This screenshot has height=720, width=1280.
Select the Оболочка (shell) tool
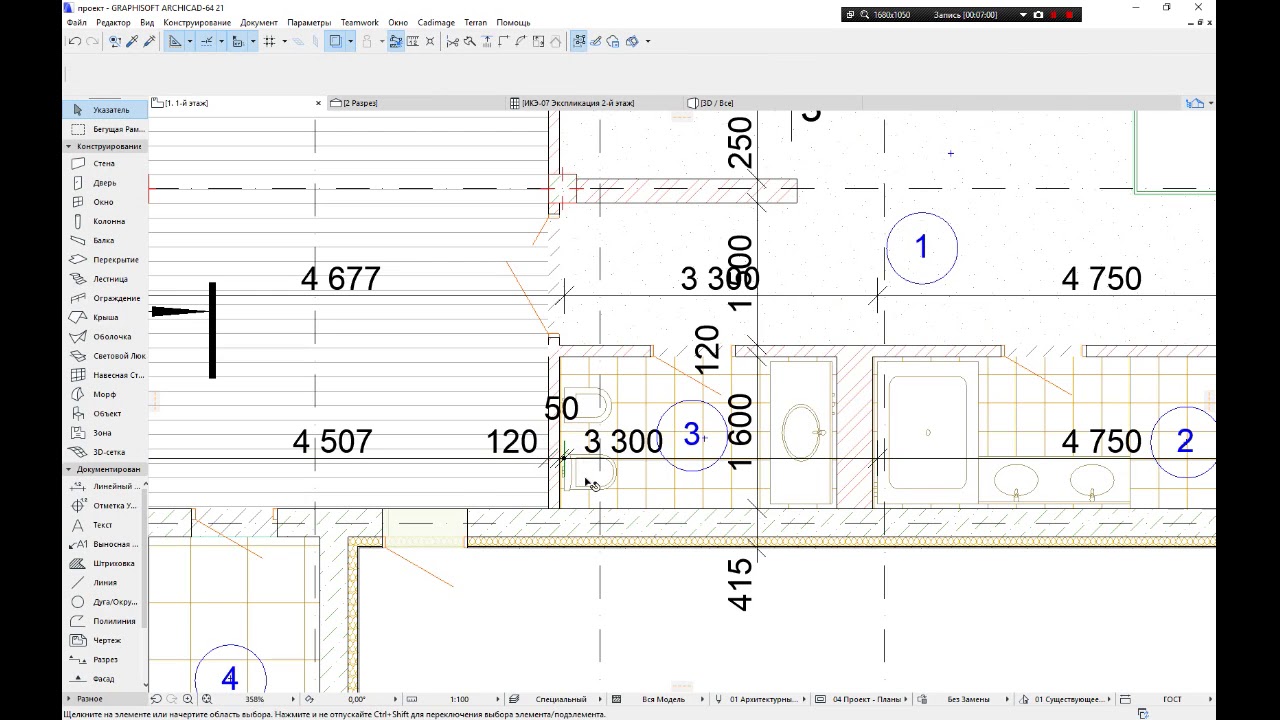(x=105, y=337)
